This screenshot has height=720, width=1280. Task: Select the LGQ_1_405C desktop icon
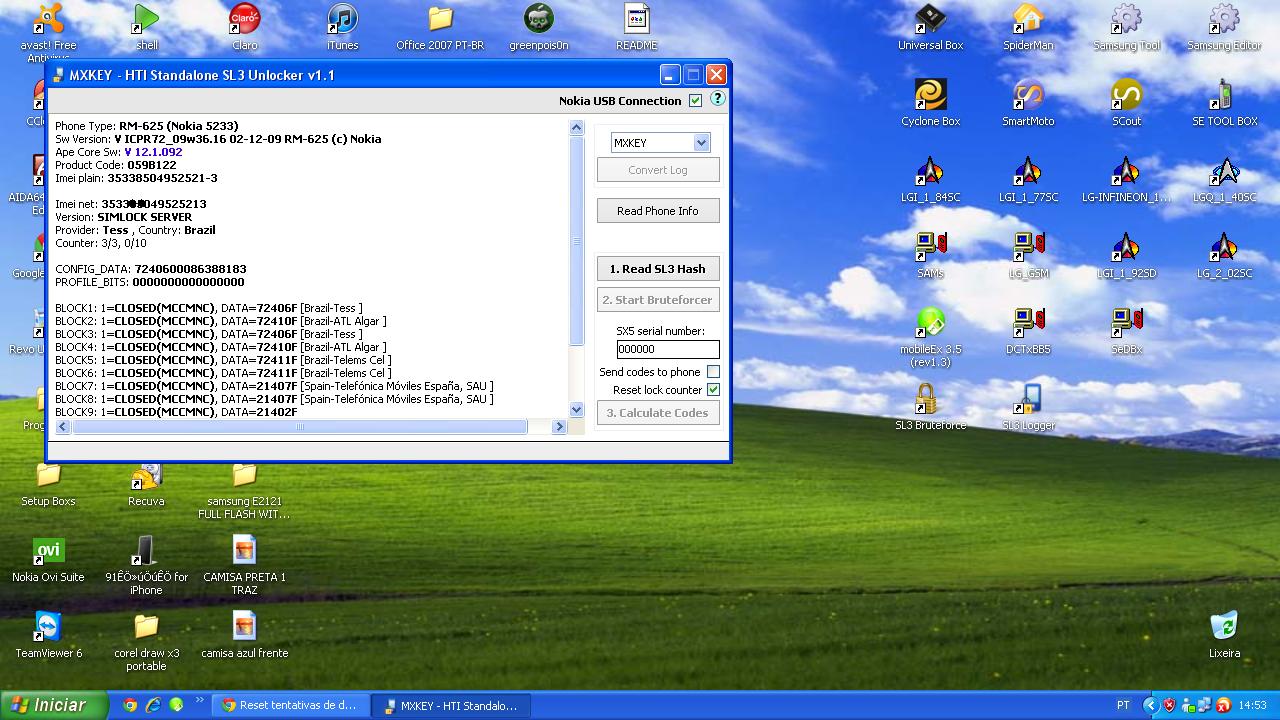click(1224, 179)
